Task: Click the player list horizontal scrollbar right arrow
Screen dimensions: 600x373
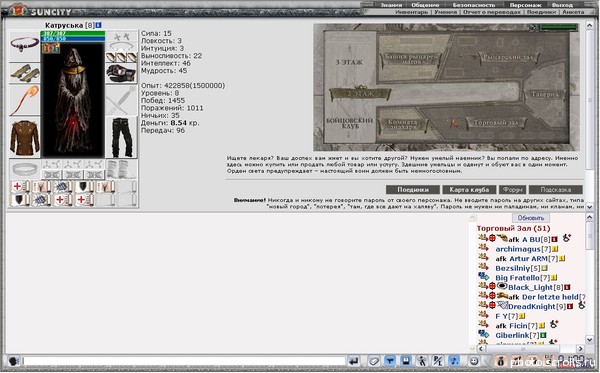Action: pos(580,349)
